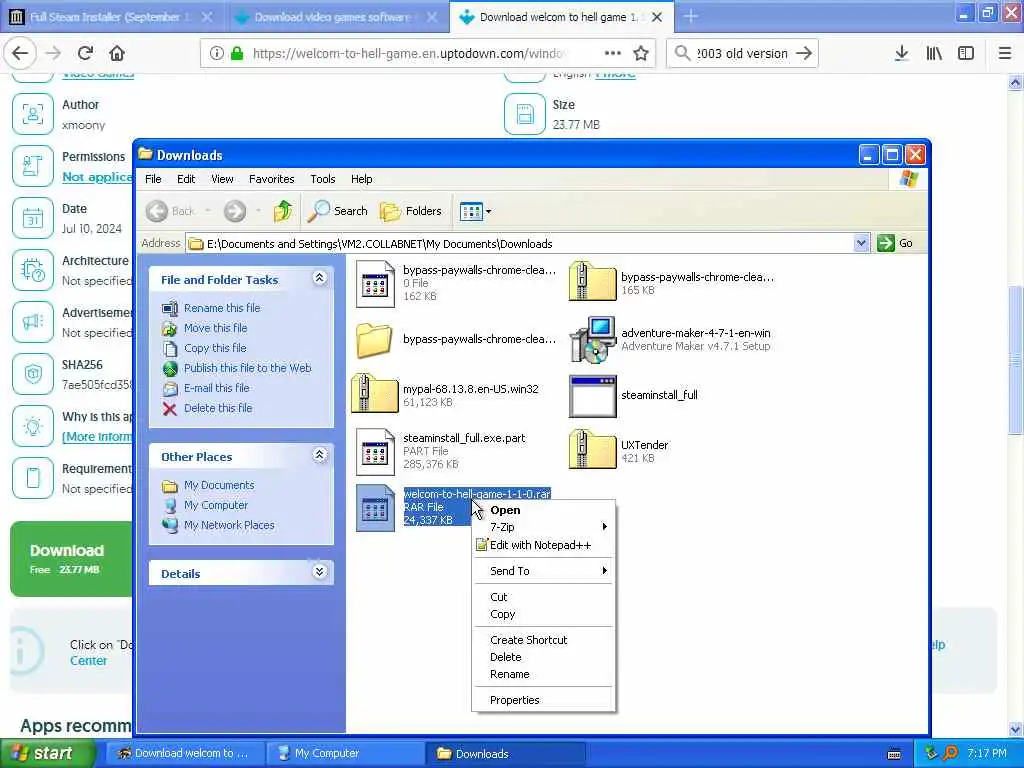Select steaminstall_full.exe.part file icon
This screenshot has height=768, width=1024.
point(376,451)
